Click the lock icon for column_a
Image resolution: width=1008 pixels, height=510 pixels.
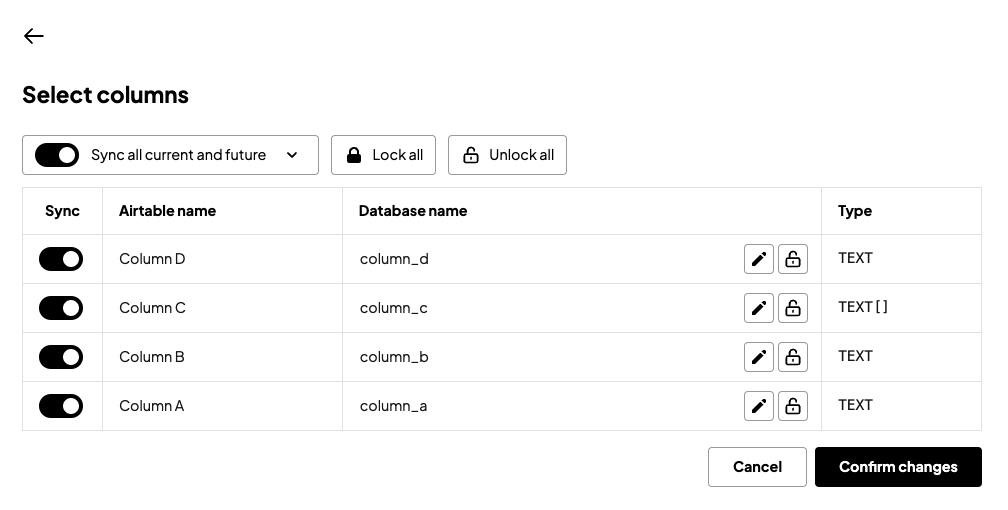pos(793,406)
